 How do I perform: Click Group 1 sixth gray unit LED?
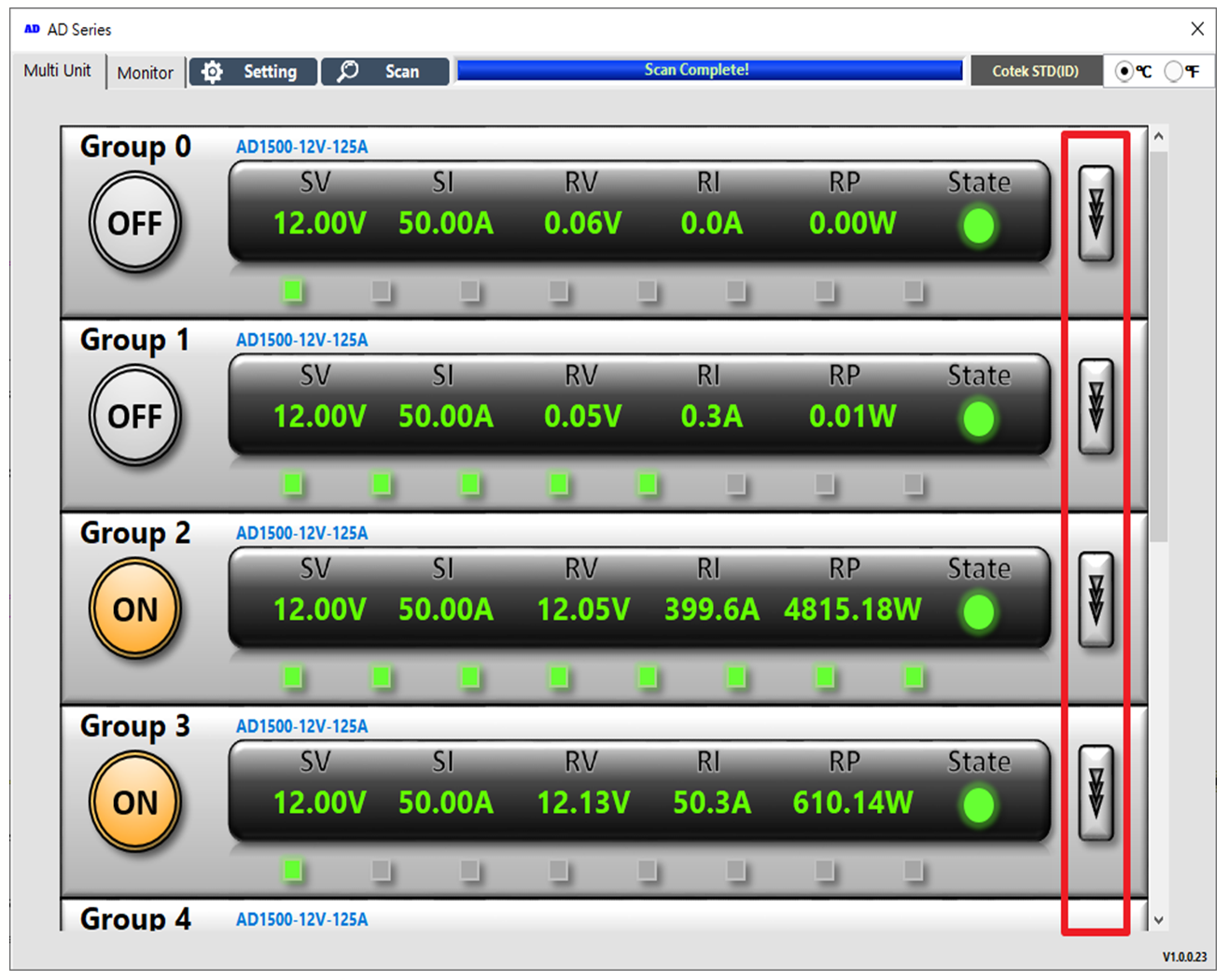tap(736, 483)
